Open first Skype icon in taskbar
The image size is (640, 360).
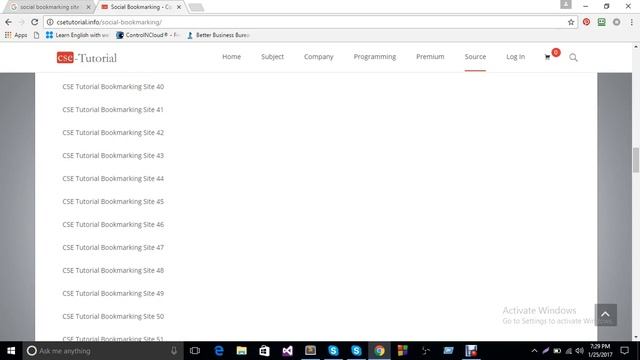click(333, 351)
